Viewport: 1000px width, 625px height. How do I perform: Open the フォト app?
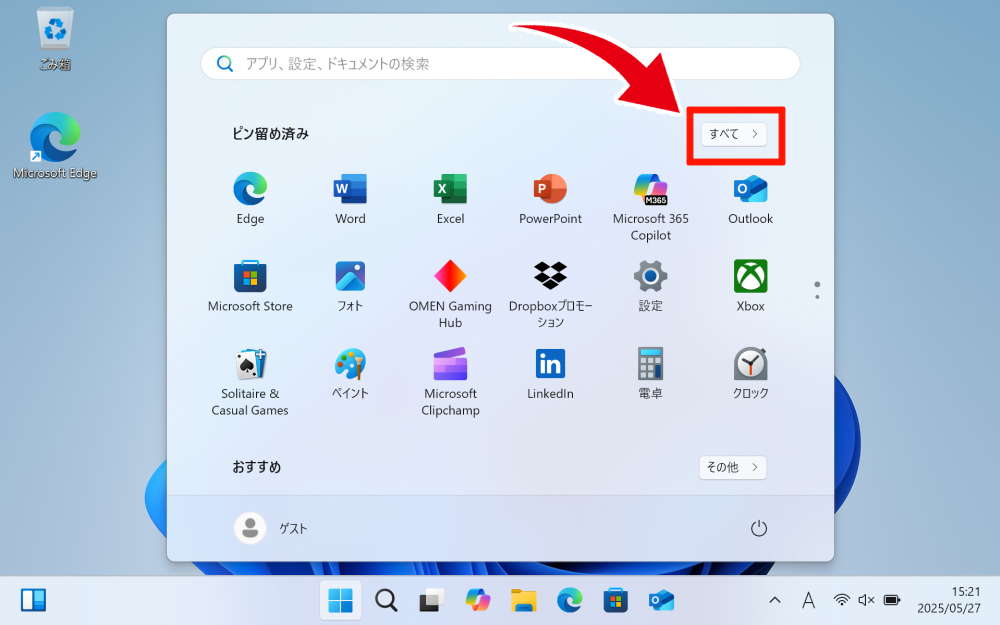click(350, 286)
